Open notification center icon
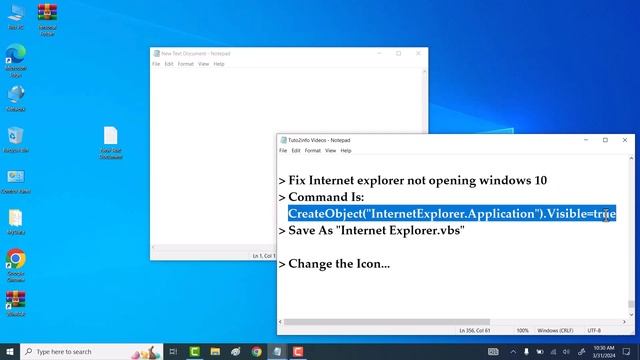The width and height of the screenshot is (640, 360). 627,351
